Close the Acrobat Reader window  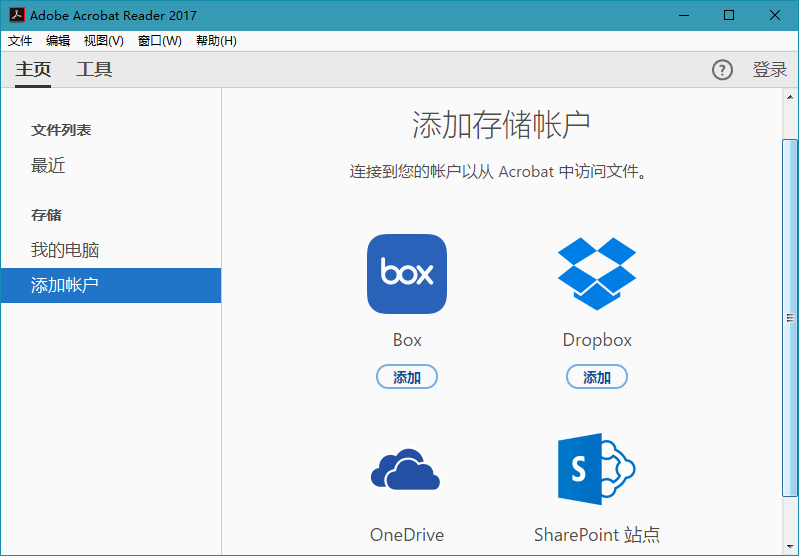pyautogui.click(x=775, y=15)
